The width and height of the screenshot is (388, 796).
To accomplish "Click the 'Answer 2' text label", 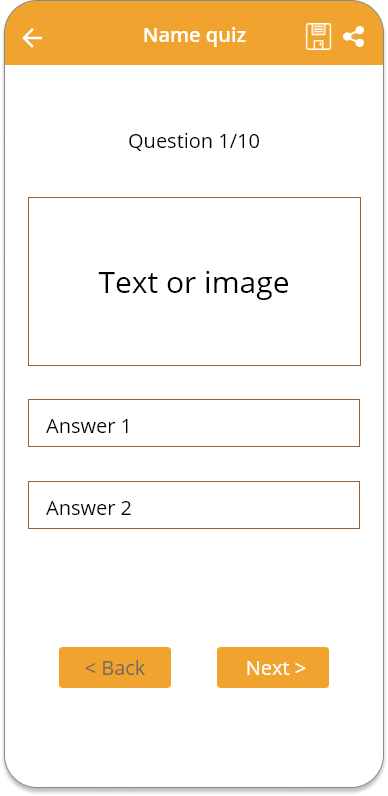I will click(89, 508).
